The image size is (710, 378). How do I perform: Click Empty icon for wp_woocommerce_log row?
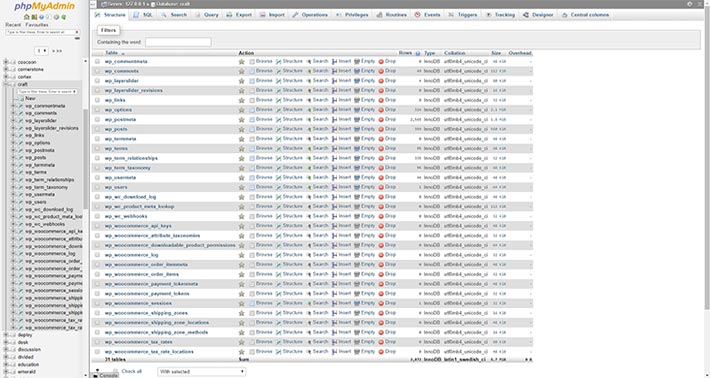tap(357, 255)
